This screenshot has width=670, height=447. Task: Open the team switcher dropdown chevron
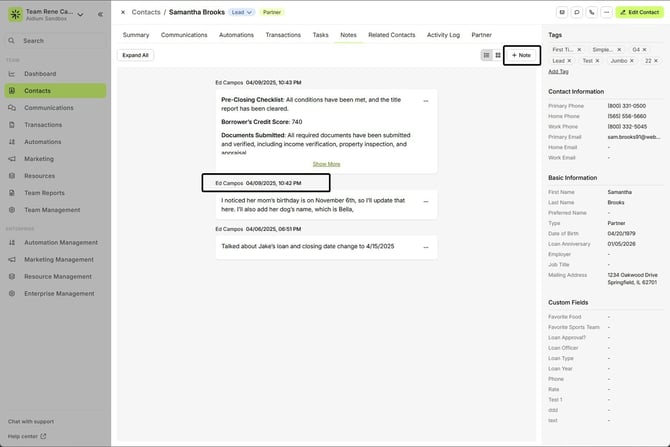tap(81, 15)
